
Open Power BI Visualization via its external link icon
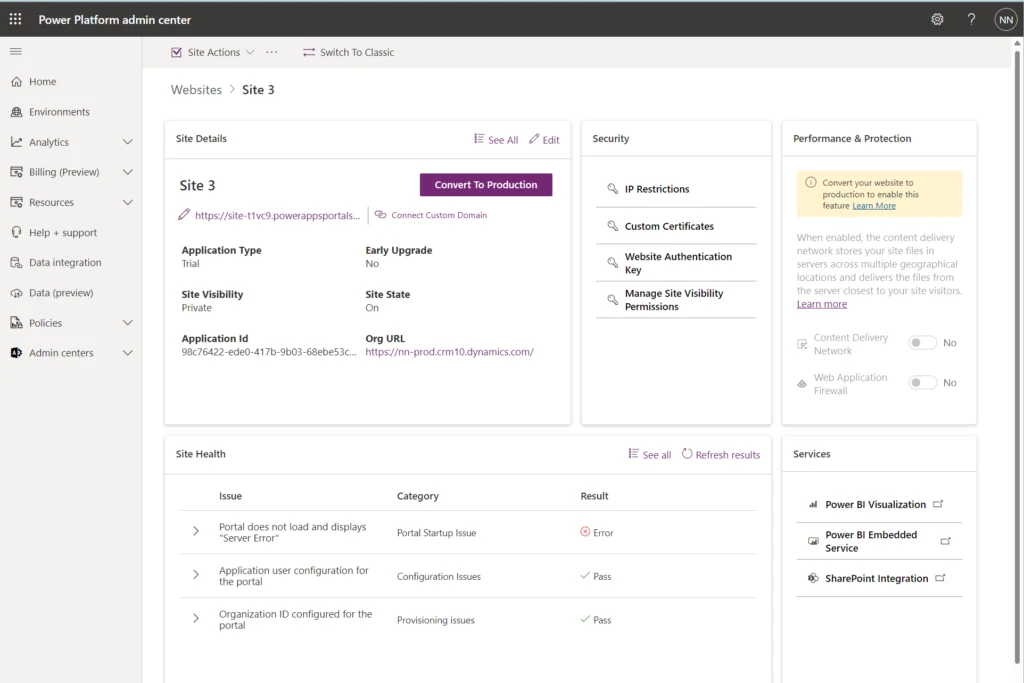[x=937, y=504]
